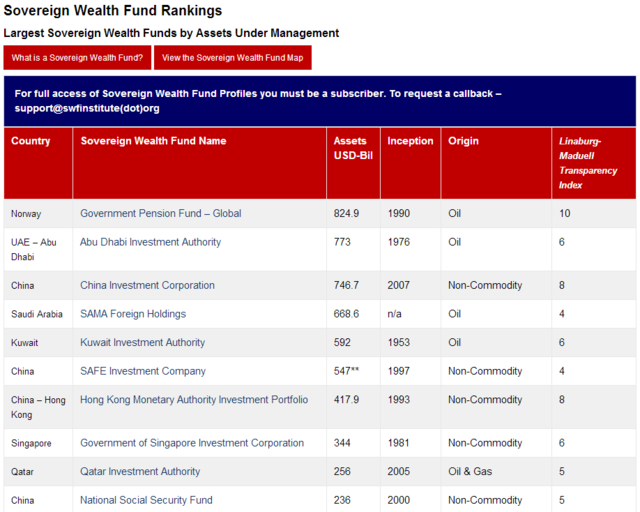Viewport: 640px width, 512px height.
Task: Click 'Largest Sovereign Wealth Funds by Assets' subheading
Action: 171,33
